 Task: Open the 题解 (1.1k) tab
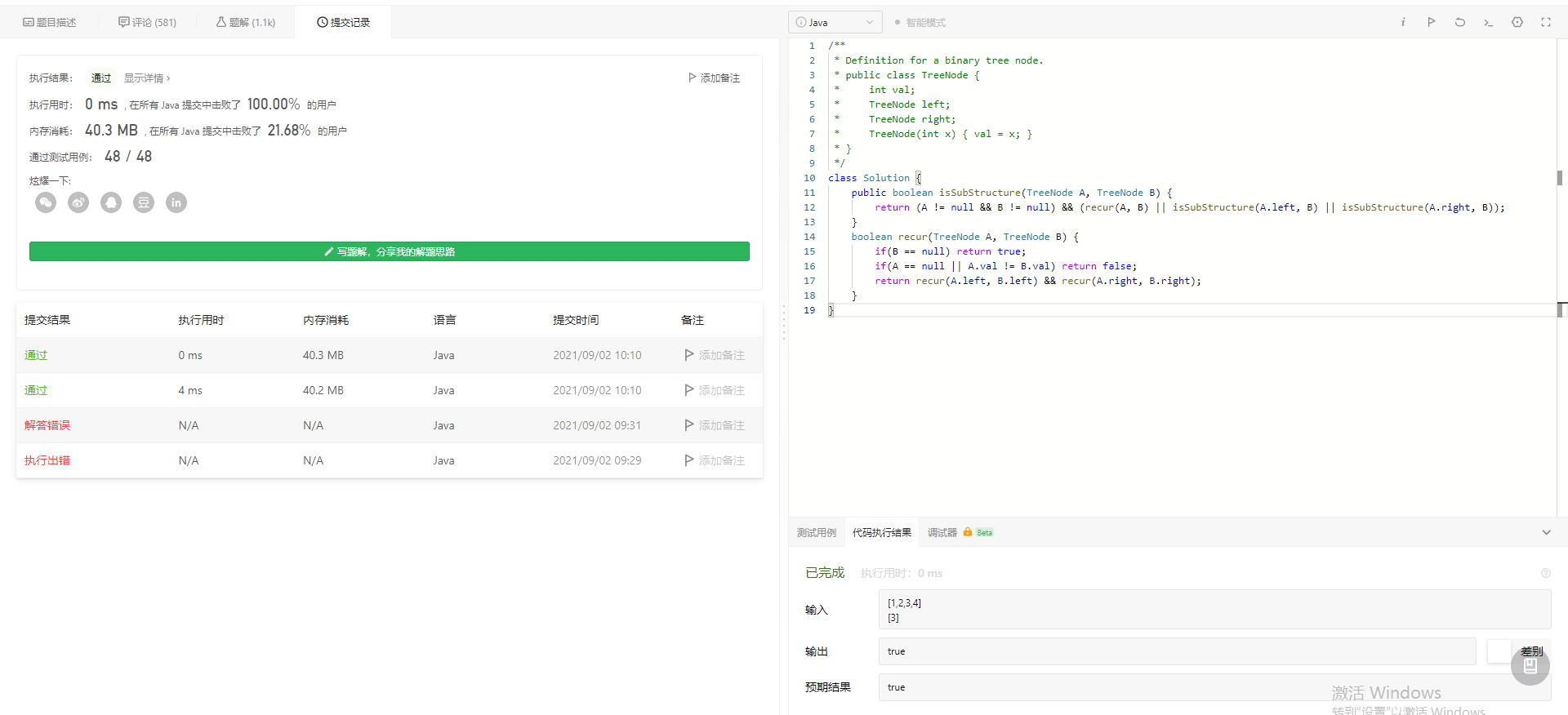pyautogui.click(x=246, y=22)
